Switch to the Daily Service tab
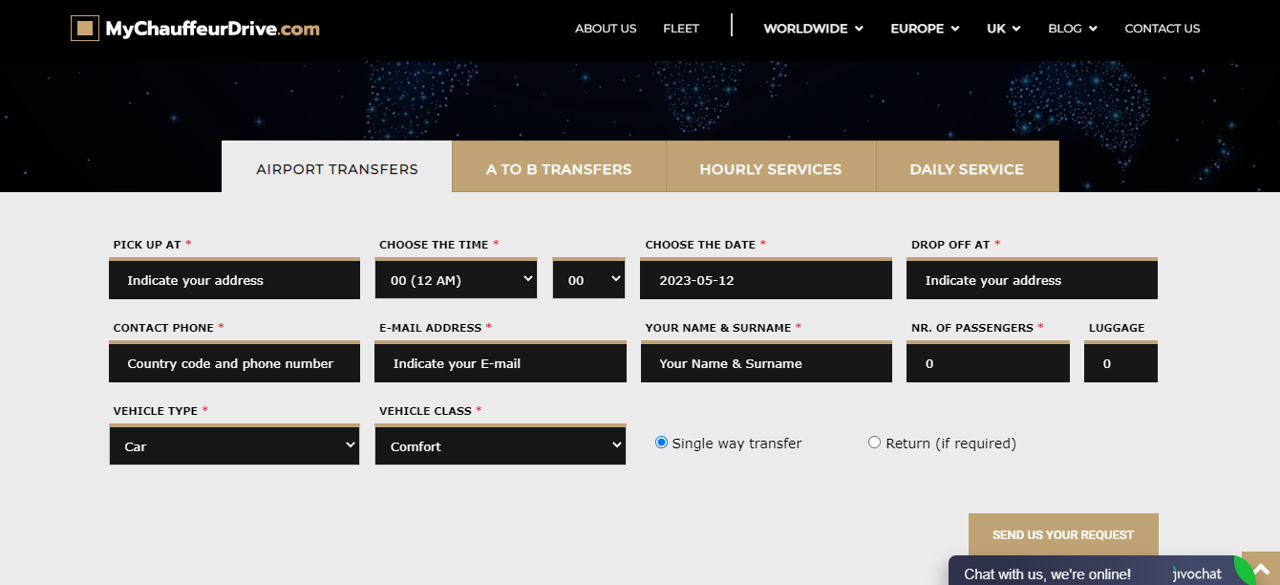1280x585 pixels. [x=967, y=167]
